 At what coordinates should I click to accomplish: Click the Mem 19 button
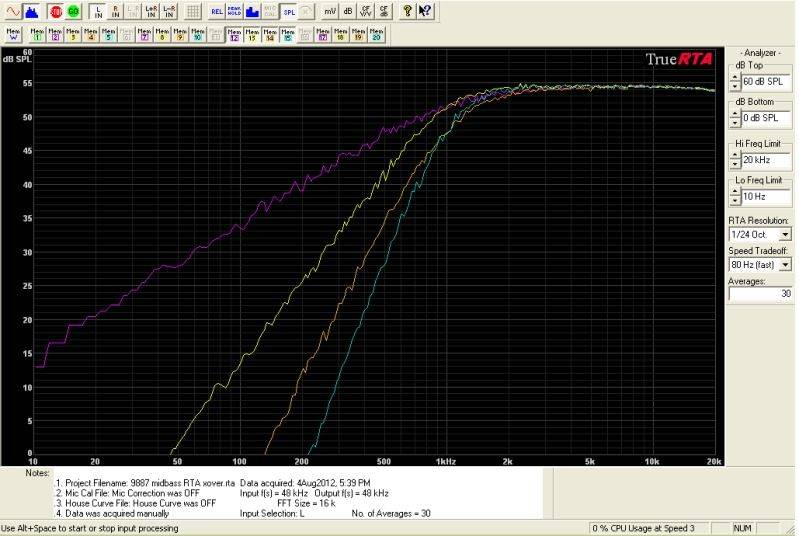coord(358,35)
